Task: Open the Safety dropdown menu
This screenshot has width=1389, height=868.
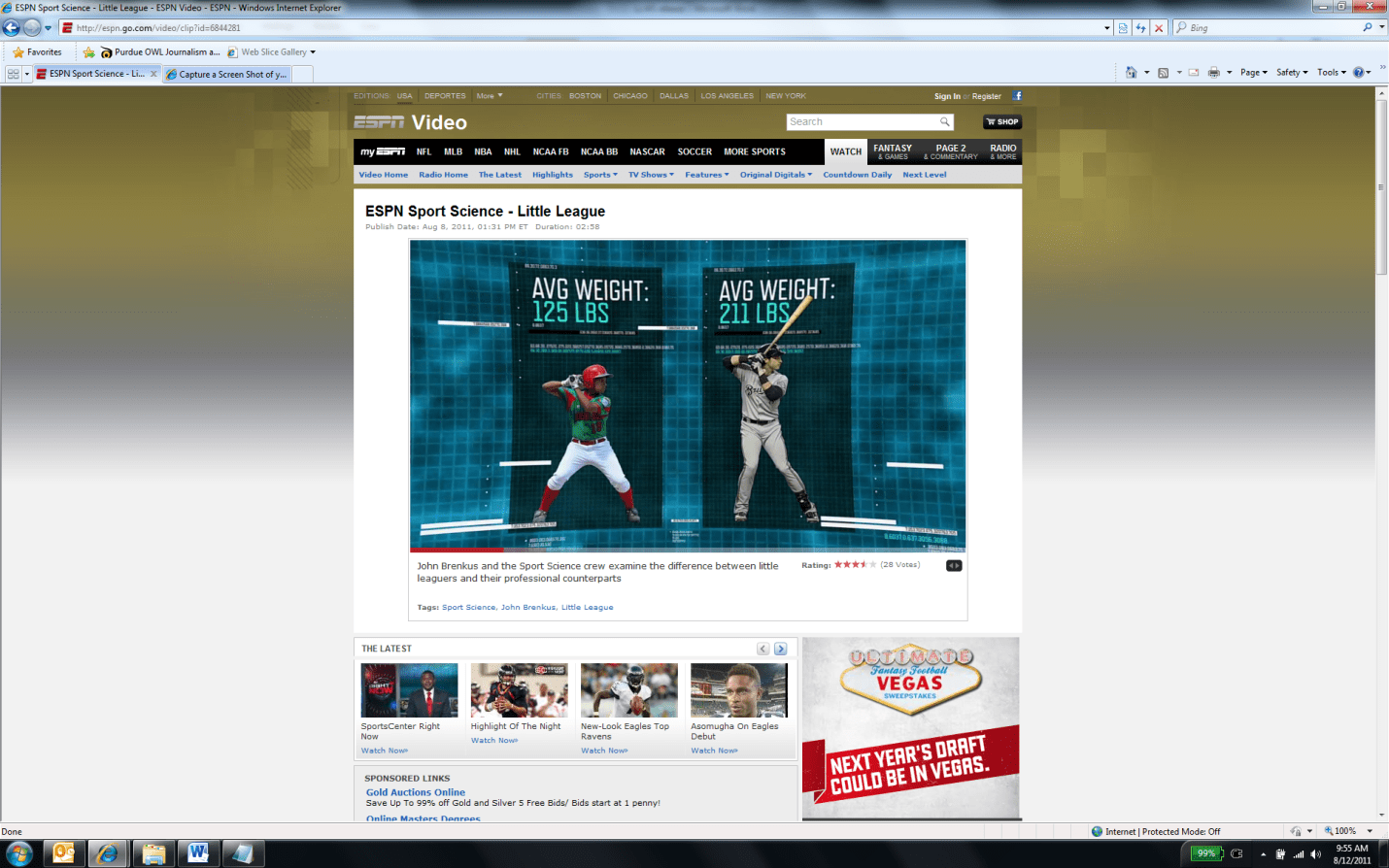Action: (1290, 73)
